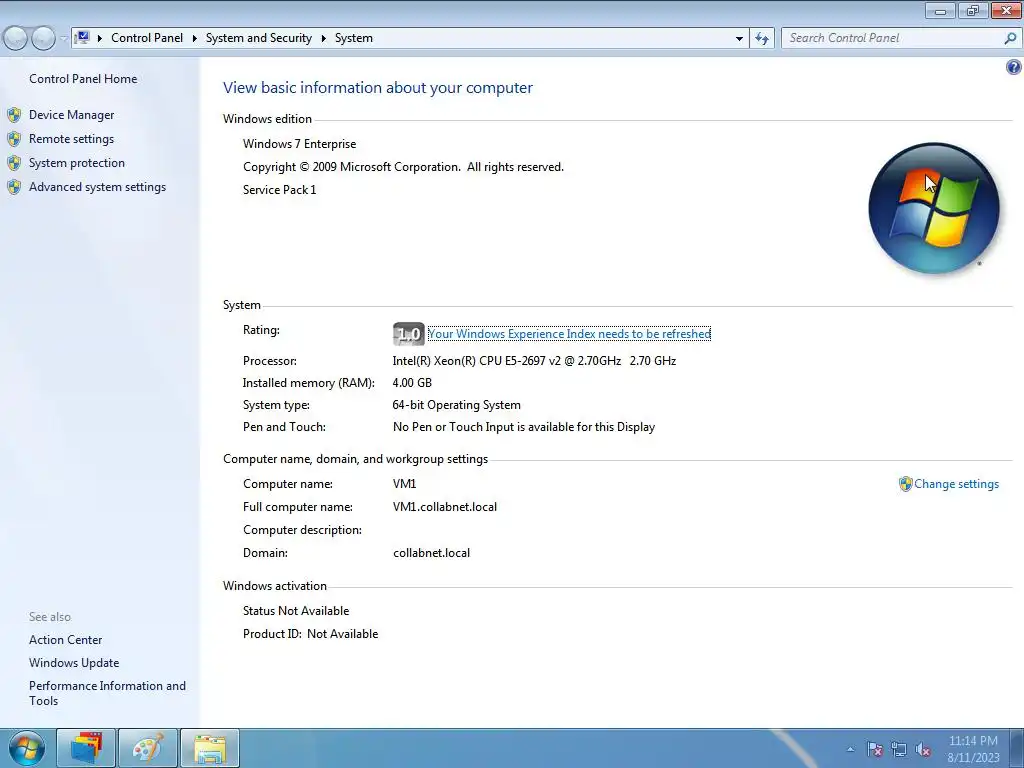Click the refresh button beside address bar
Screen dimensions: 1024x768
click(x=762, y=39)
